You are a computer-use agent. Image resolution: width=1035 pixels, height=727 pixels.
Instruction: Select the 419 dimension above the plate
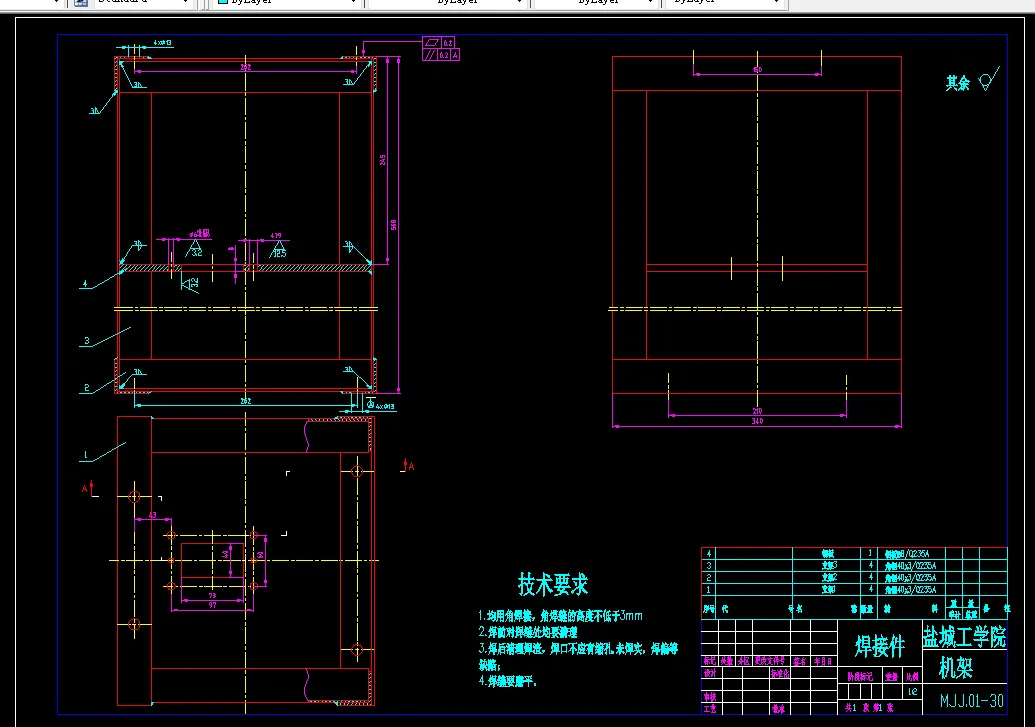(276, 236)
